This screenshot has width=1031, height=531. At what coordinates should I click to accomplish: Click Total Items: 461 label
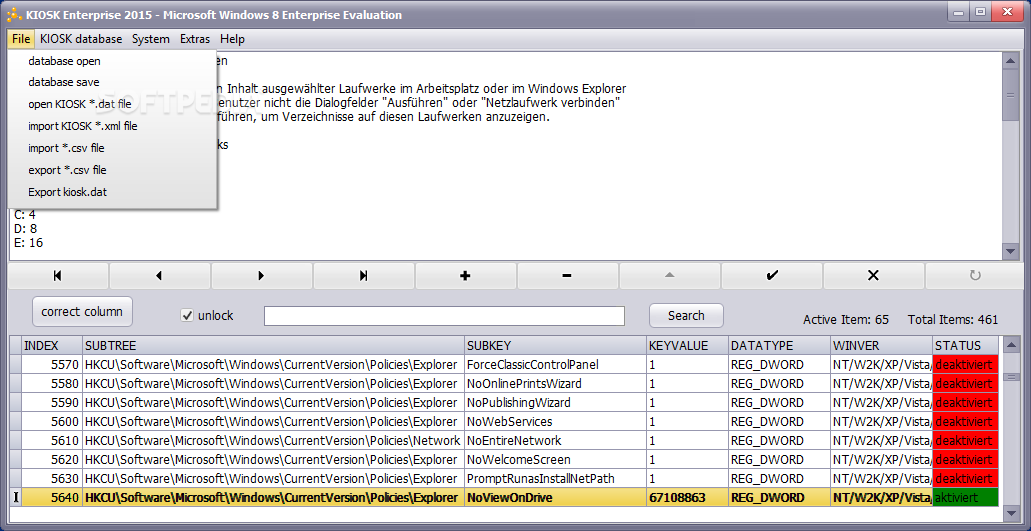pos(953,320)
